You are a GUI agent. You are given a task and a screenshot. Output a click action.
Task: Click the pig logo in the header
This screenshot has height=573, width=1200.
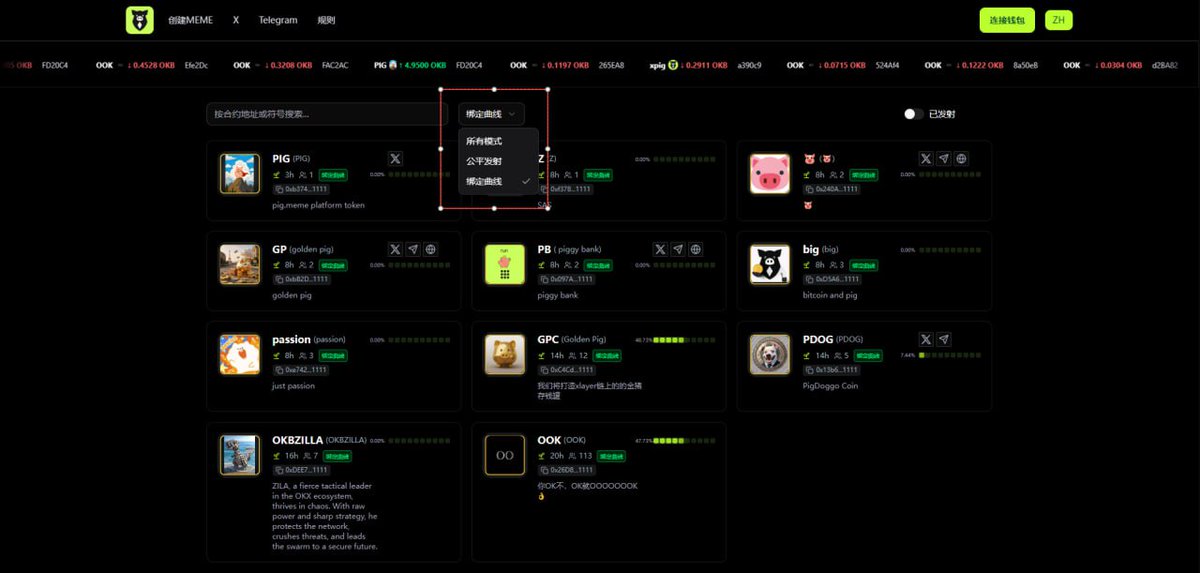(140, 20)
